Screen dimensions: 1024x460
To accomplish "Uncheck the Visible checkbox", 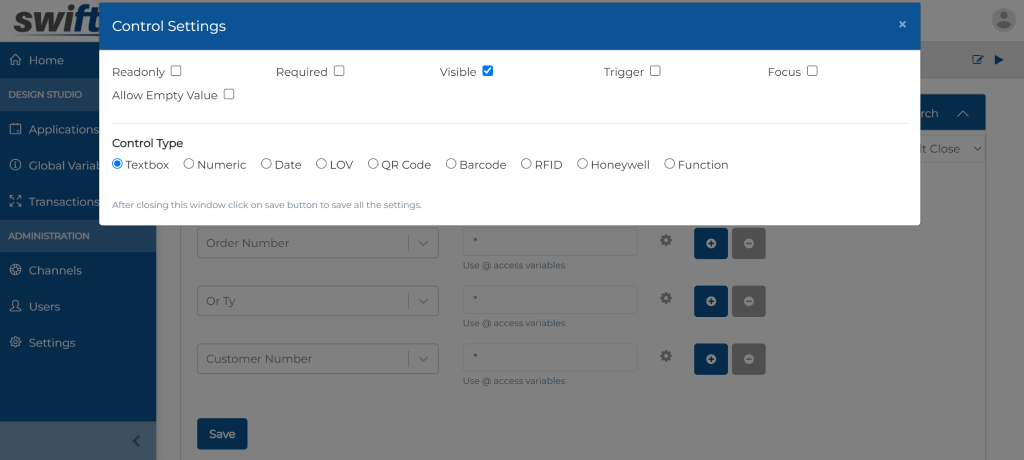I will tap(488, 71).
